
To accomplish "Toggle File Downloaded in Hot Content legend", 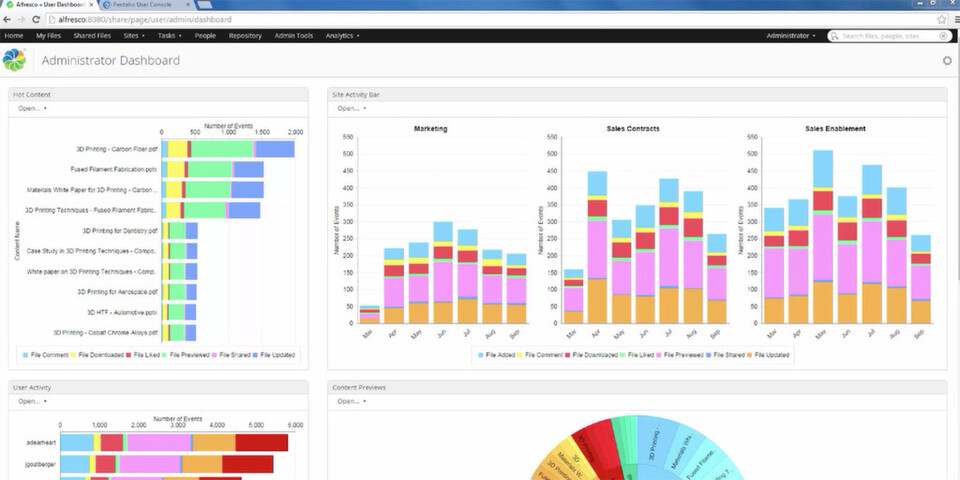I will point(98,355).
